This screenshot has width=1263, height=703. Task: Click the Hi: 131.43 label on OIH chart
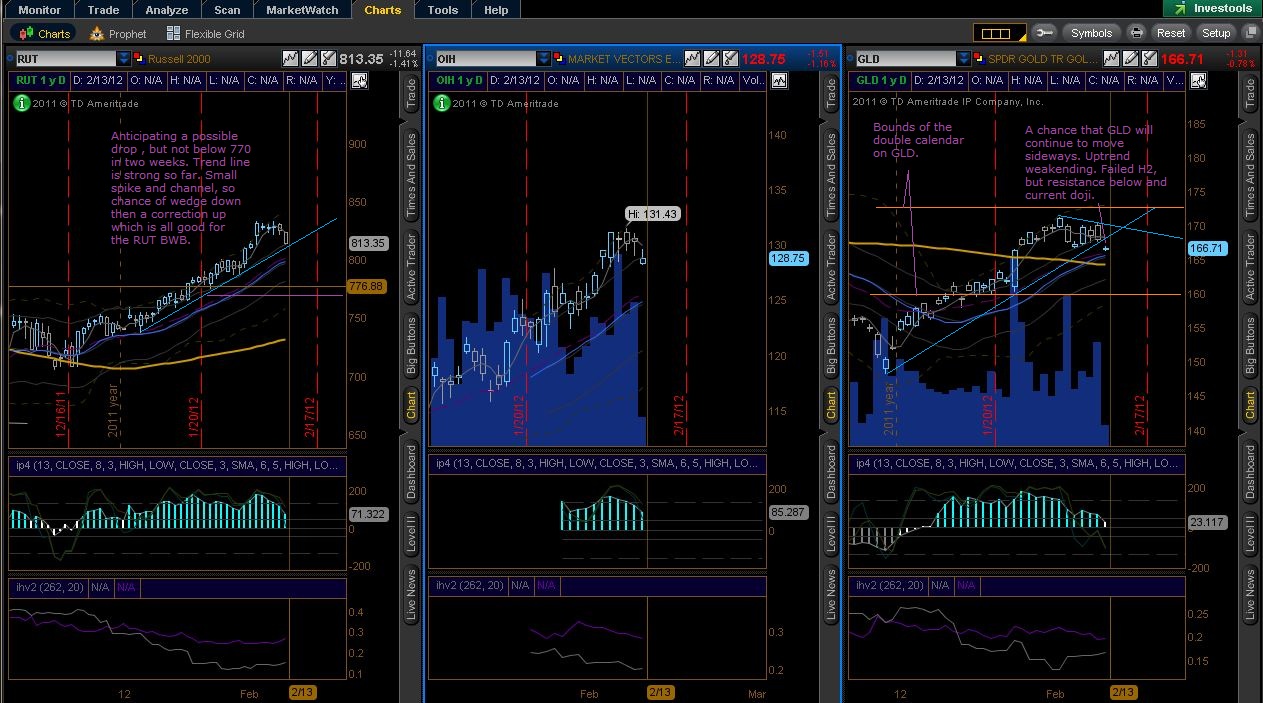click(x=653, y=214)
